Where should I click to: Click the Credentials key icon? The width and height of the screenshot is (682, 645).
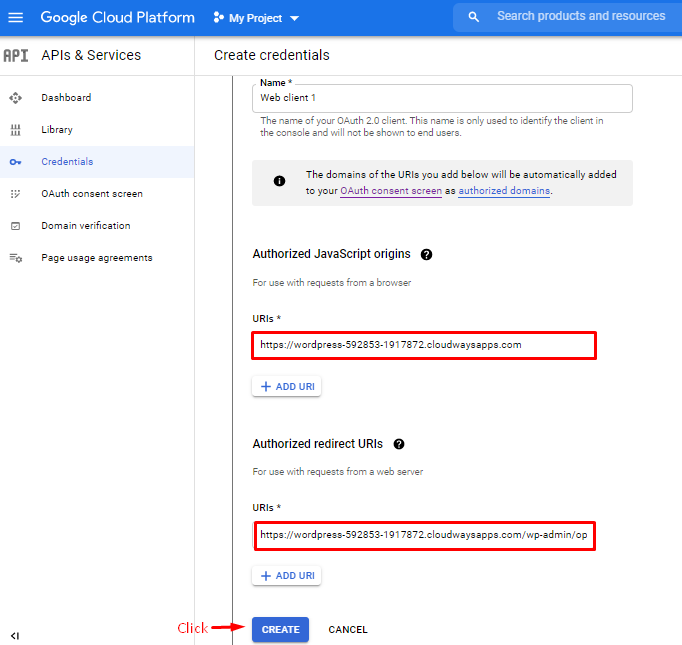(15, 162)
